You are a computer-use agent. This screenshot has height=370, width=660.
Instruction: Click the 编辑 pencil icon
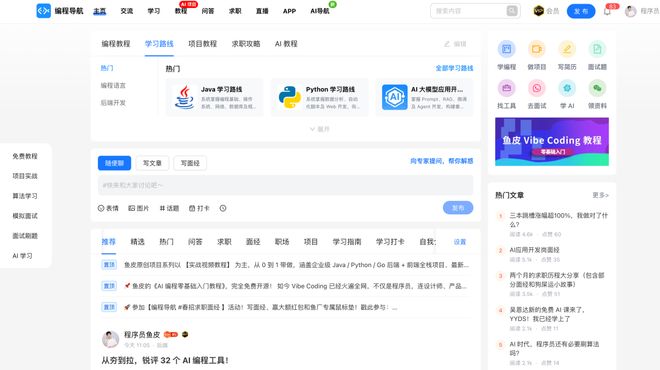pos(447,44)
